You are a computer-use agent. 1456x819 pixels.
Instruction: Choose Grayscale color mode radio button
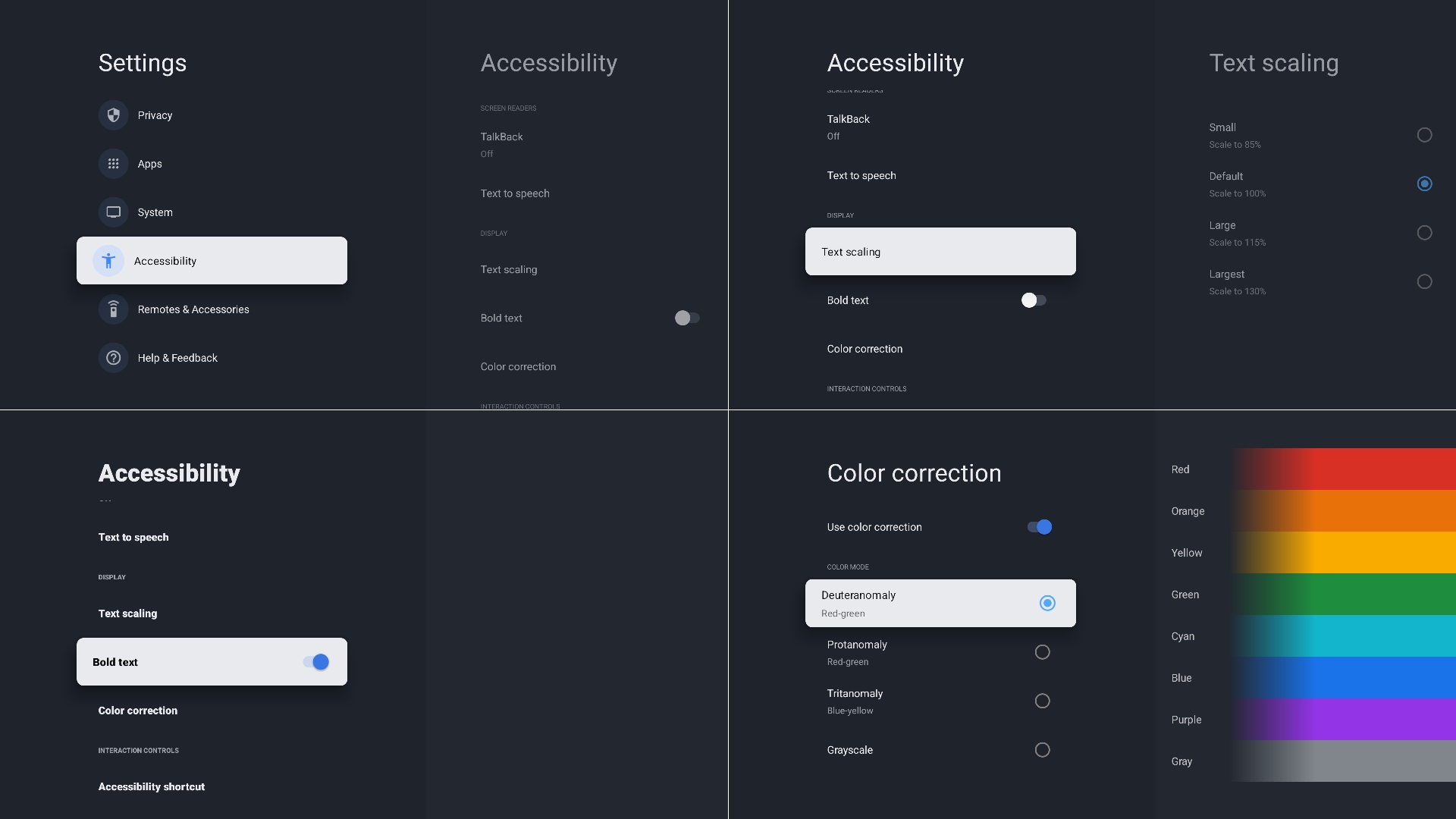1042,750
